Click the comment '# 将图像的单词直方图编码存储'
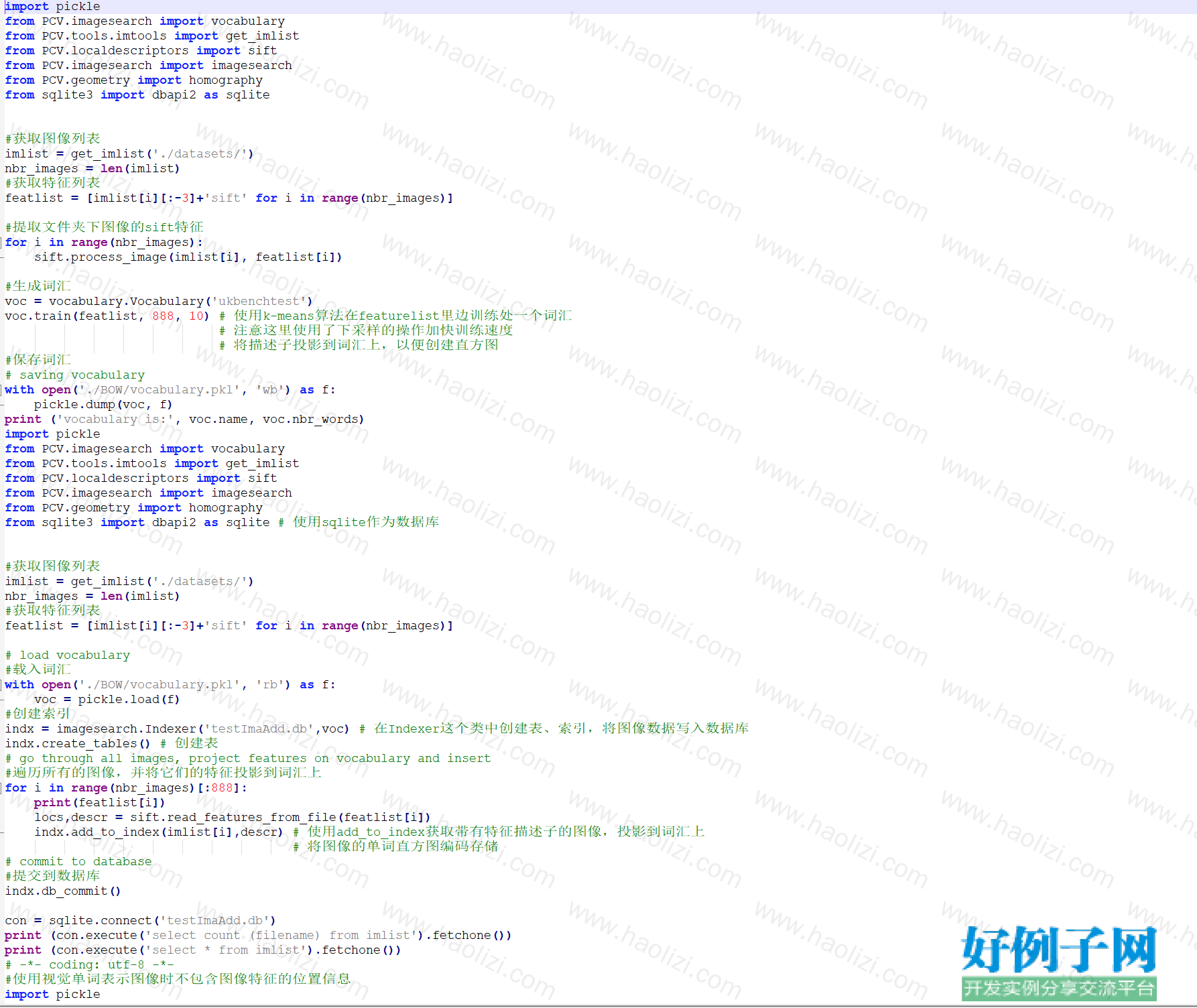 coord(395,846)
